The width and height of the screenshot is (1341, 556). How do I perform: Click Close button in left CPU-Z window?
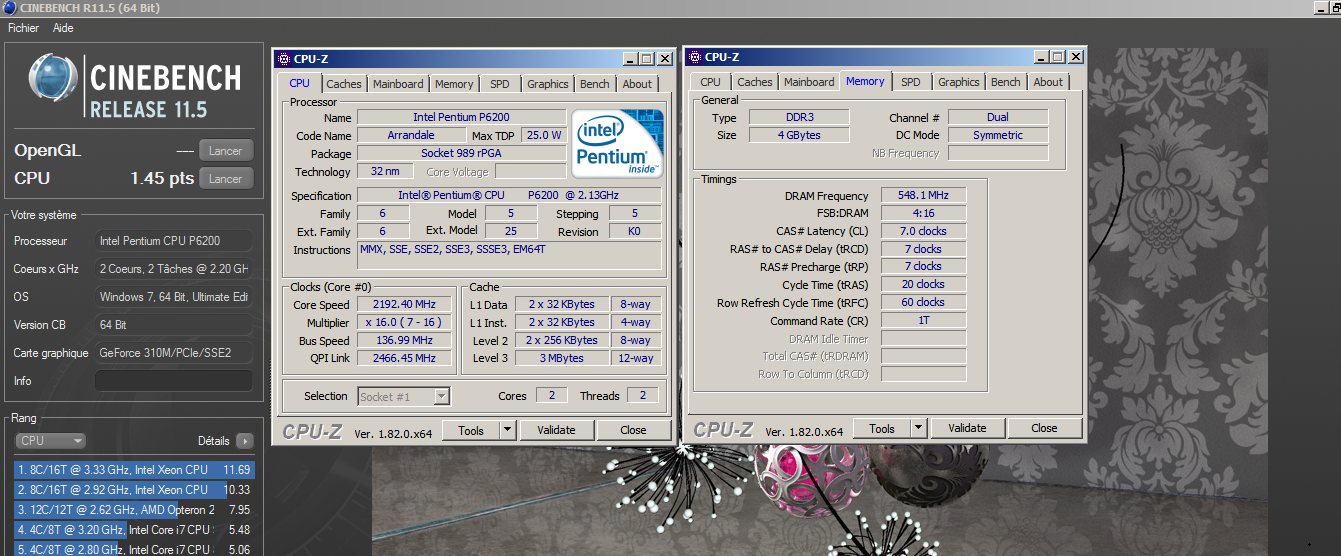tap(633, 430)
